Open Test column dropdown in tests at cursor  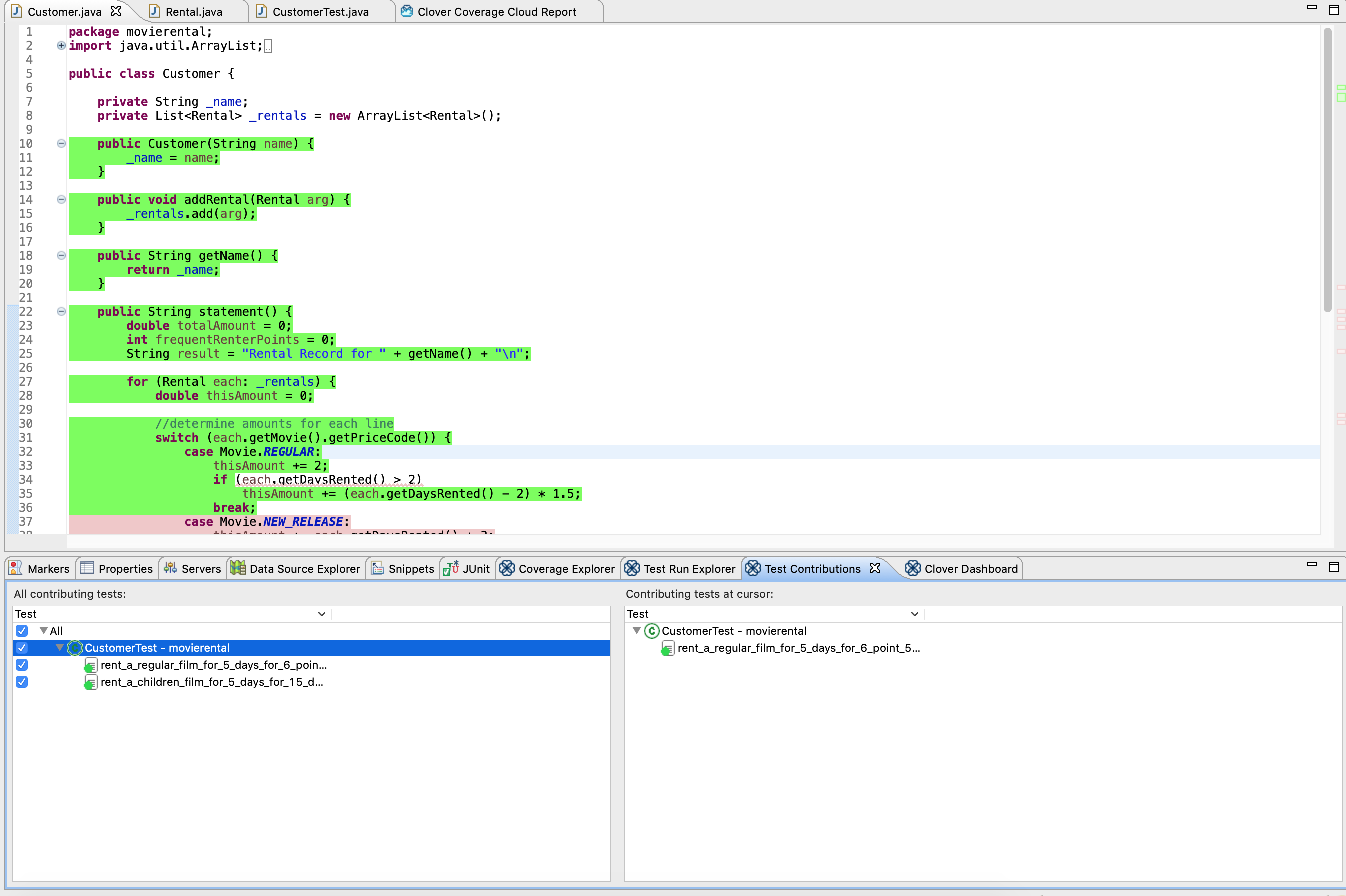click(914, 614)
